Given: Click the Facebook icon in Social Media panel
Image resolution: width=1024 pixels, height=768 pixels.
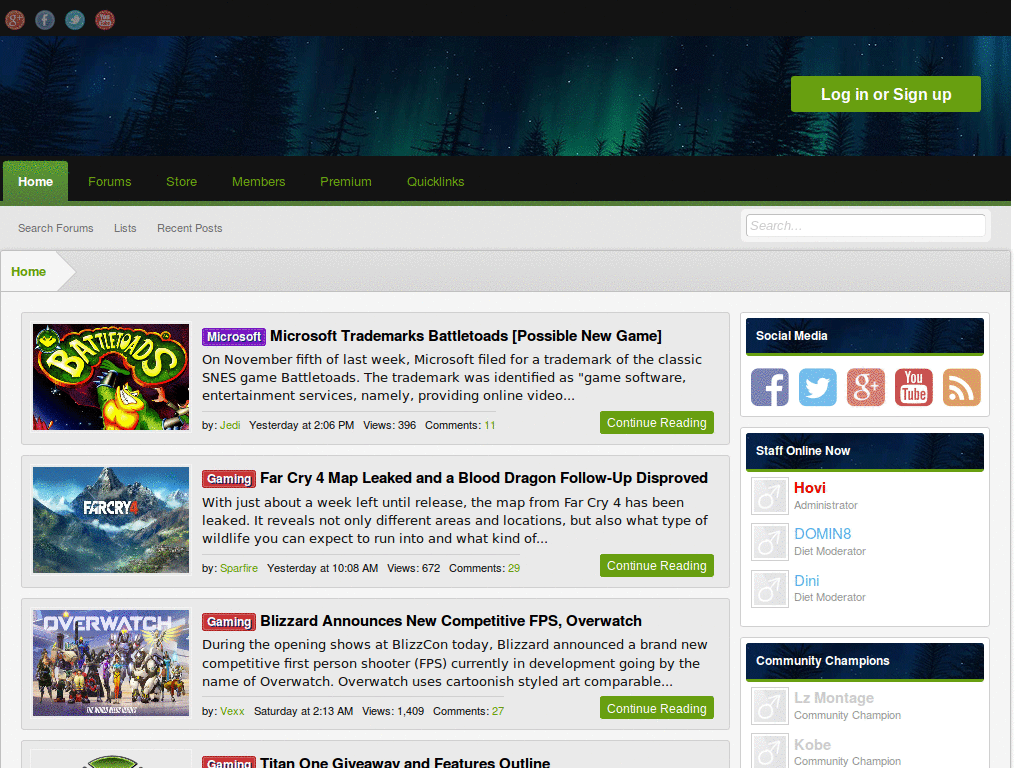Looking at the screenshot, I should point(769,387).
